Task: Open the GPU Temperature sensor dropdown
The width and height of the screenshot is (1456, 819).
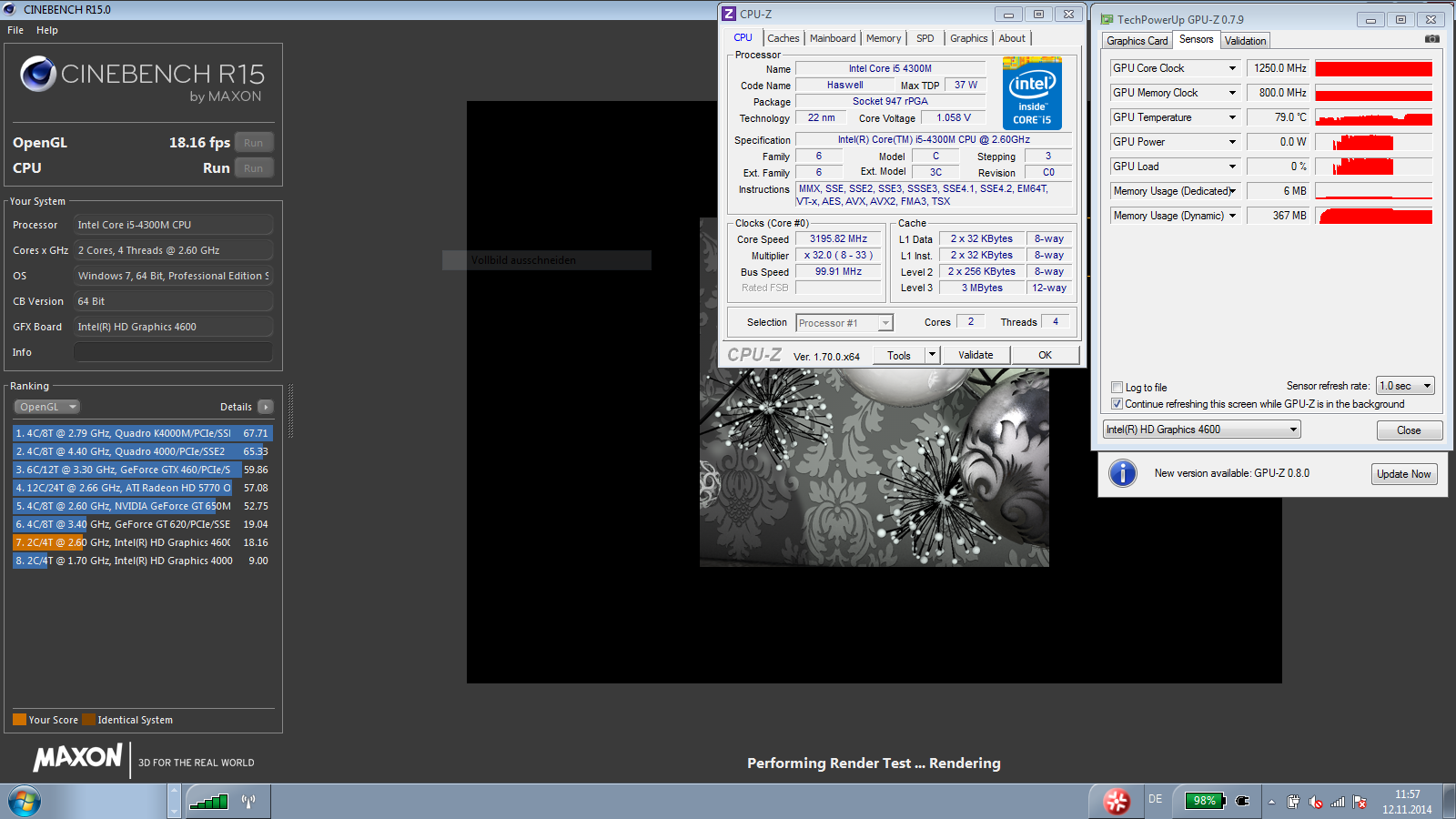Action: click(1233, 117)
